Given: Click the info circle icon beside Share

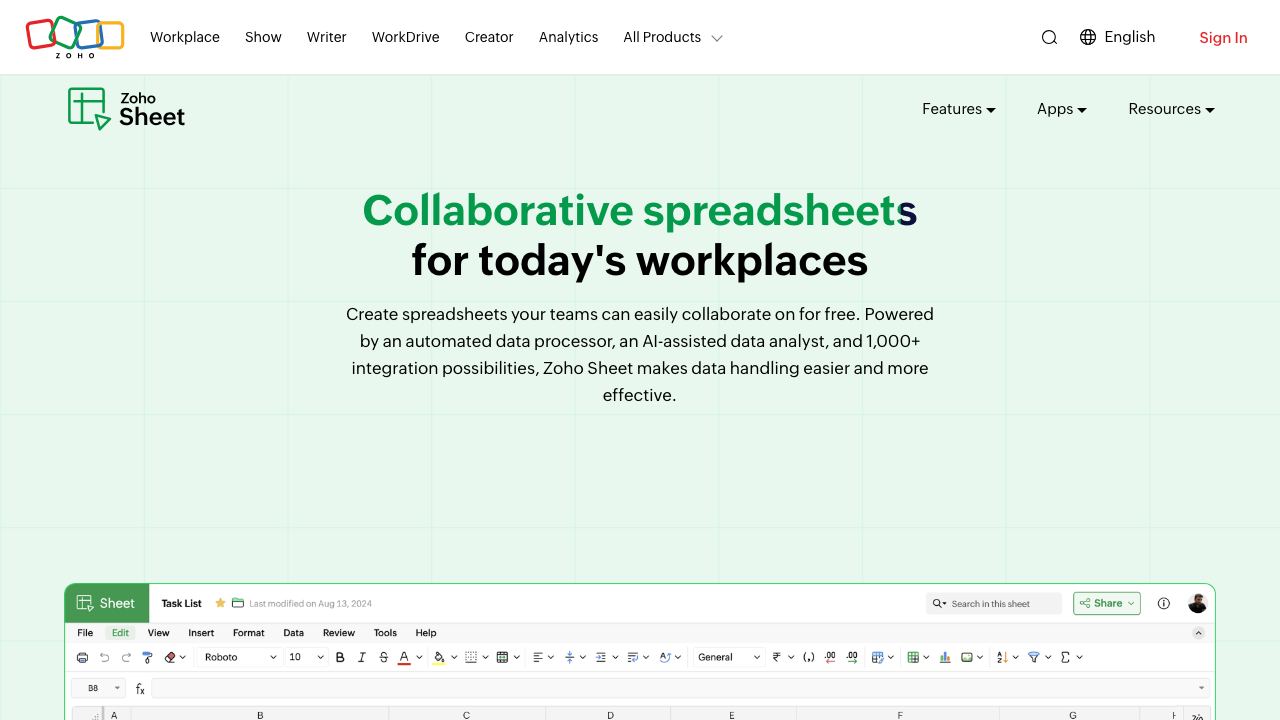Looking at the screenshot, I should coord(1163,603).
